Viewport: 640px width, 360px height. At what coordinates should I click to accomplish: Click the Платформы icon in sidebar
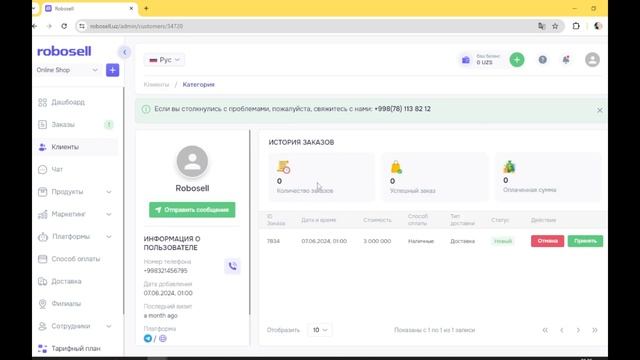[x=42, y=237]
